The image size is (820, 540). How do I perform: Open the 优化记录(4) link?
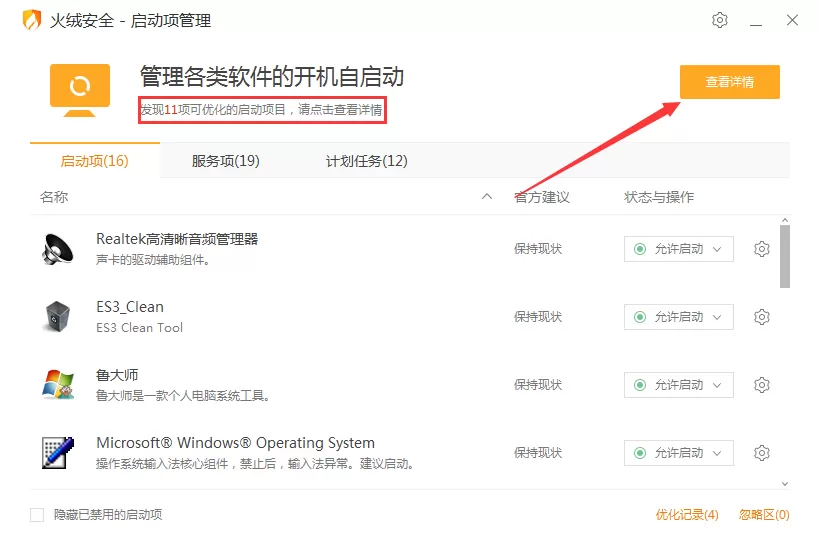point(687,515)
